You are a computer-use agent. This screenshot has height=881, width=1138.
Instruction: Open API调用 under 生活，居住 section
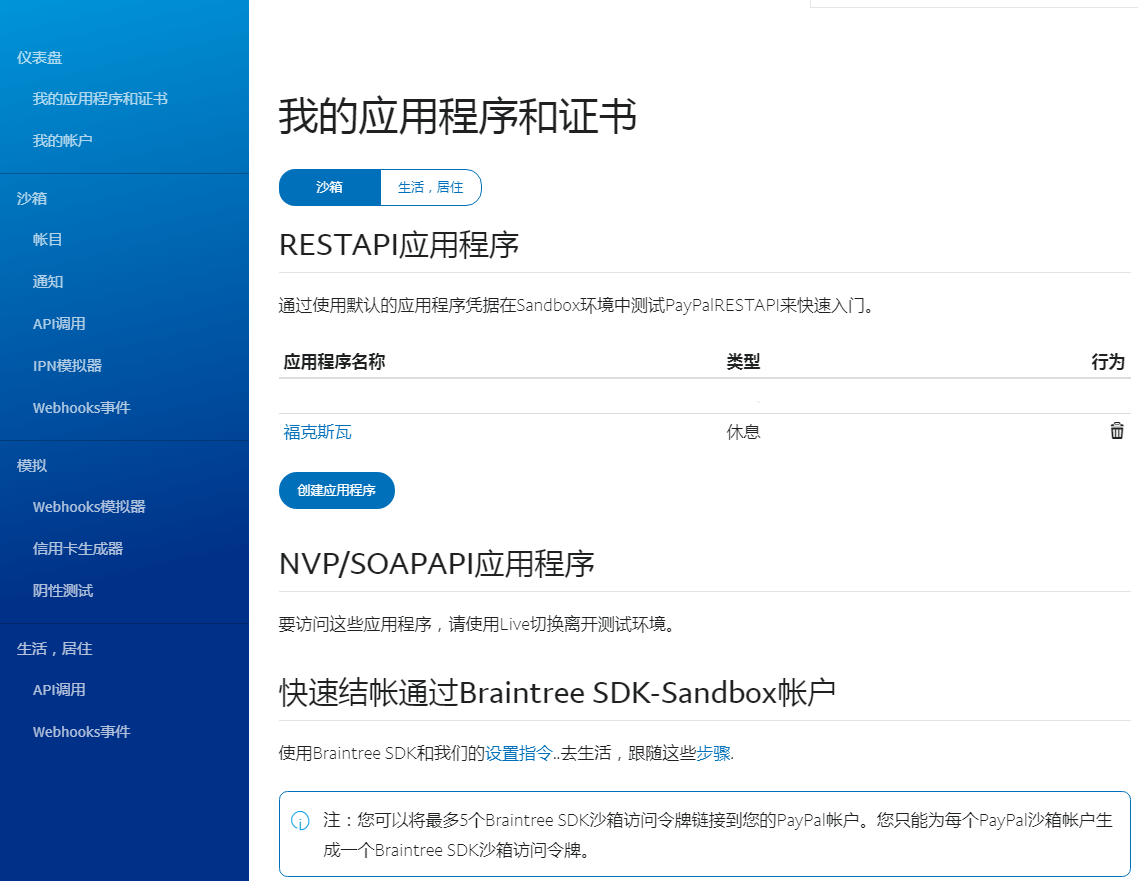pos(59,689)
